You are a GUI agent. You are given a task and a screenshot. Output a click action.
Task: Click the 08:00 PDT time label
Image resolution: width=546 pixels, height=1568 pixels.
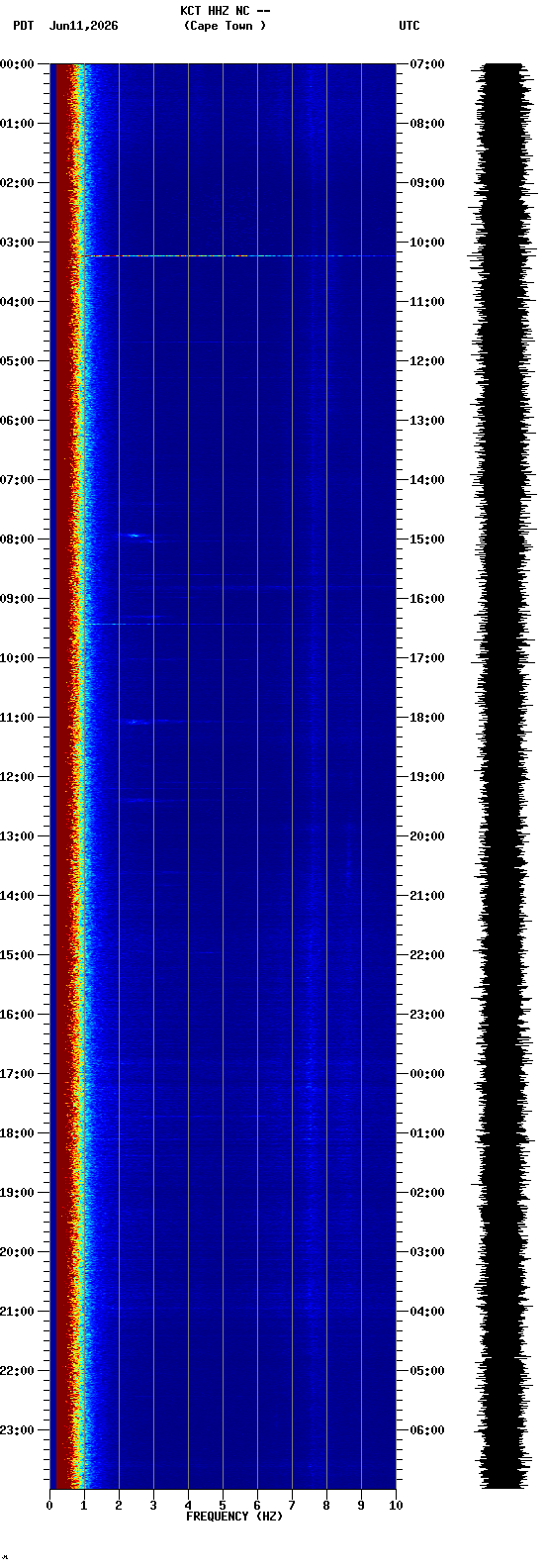[17, 539]
